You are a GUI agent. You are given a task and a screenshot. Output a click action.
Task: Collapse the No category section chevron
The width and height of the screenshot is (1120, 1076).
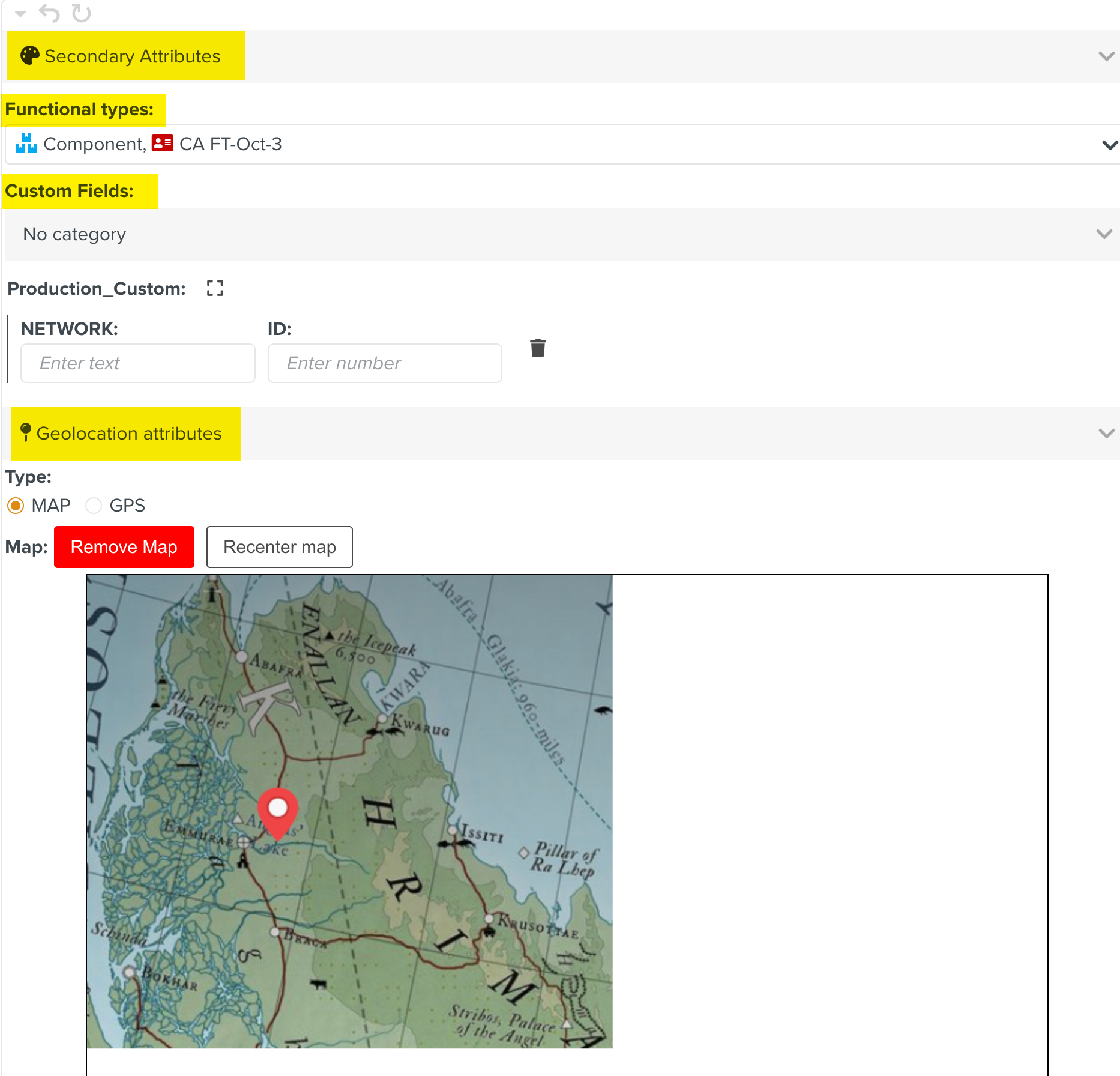pos(1104,234)
